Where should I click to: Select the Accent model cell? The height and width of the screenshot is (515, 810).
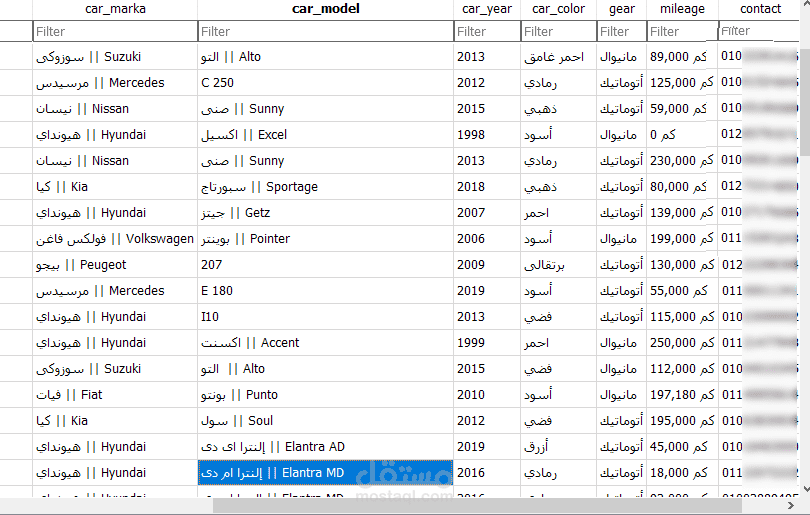coord(325,343)
